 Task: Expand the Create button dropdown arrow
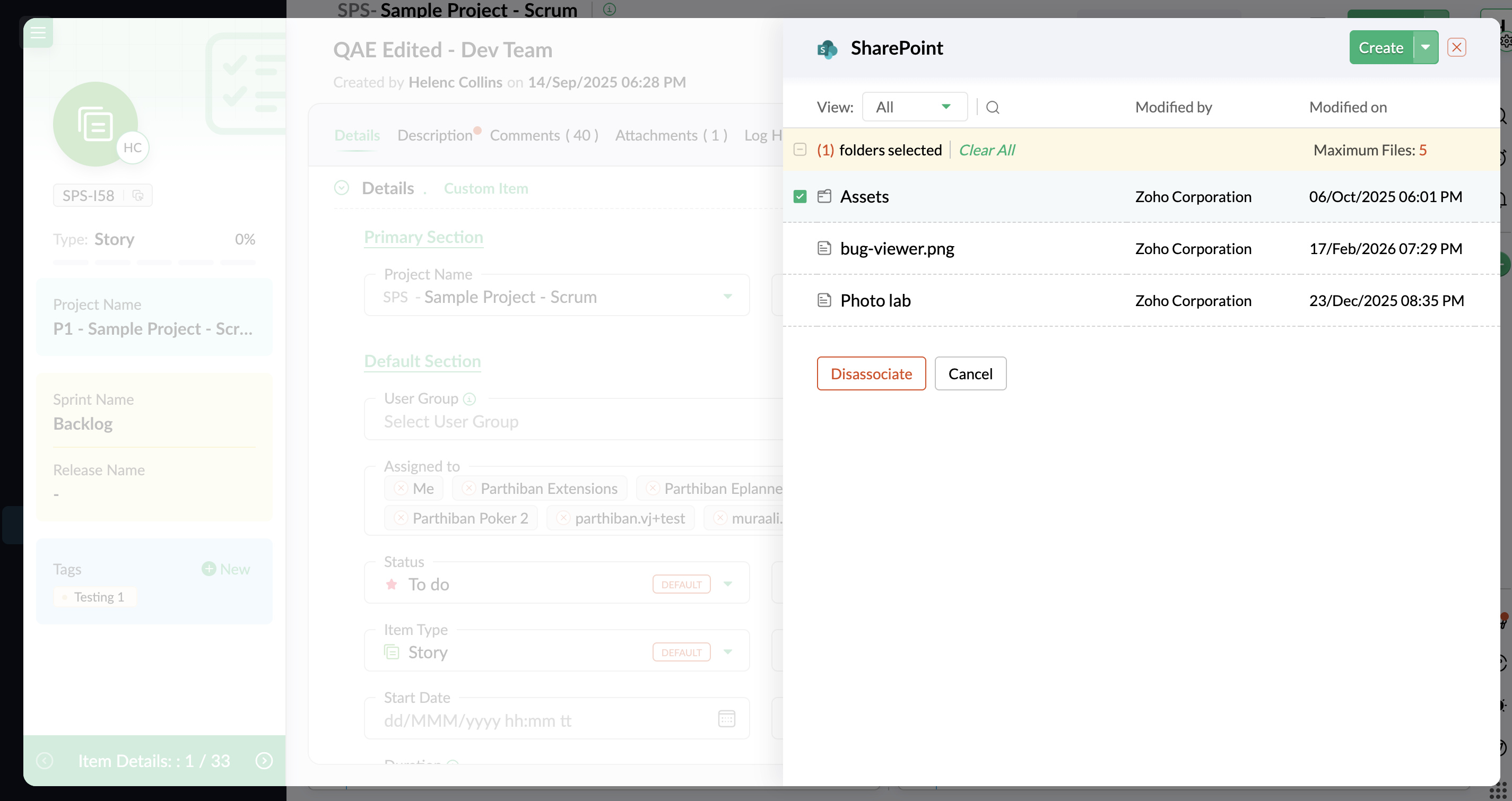tap(1425, 48)
